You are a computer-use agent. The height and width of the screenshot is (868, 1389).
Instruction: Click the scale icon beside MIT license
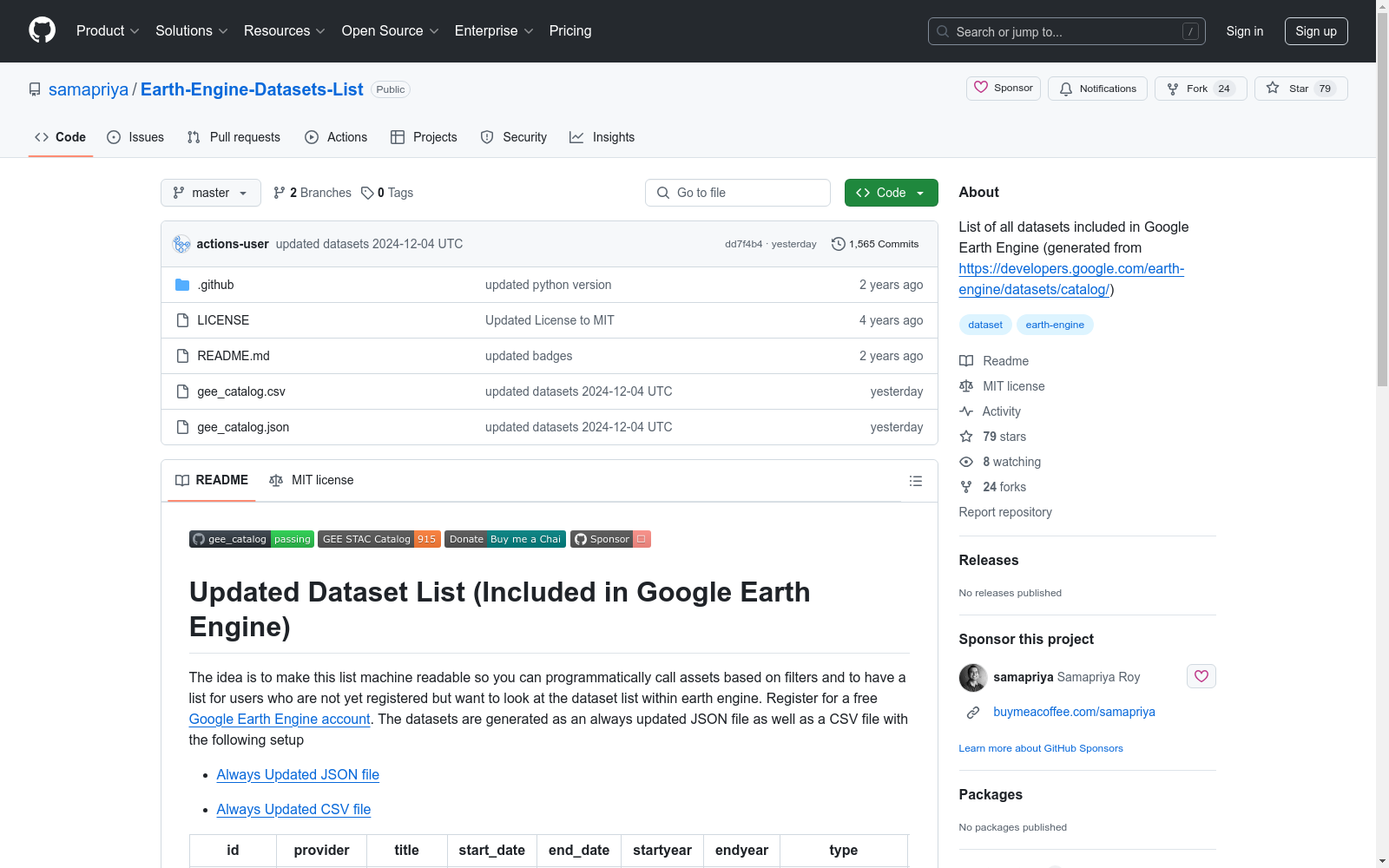click(x=966, y=386)
